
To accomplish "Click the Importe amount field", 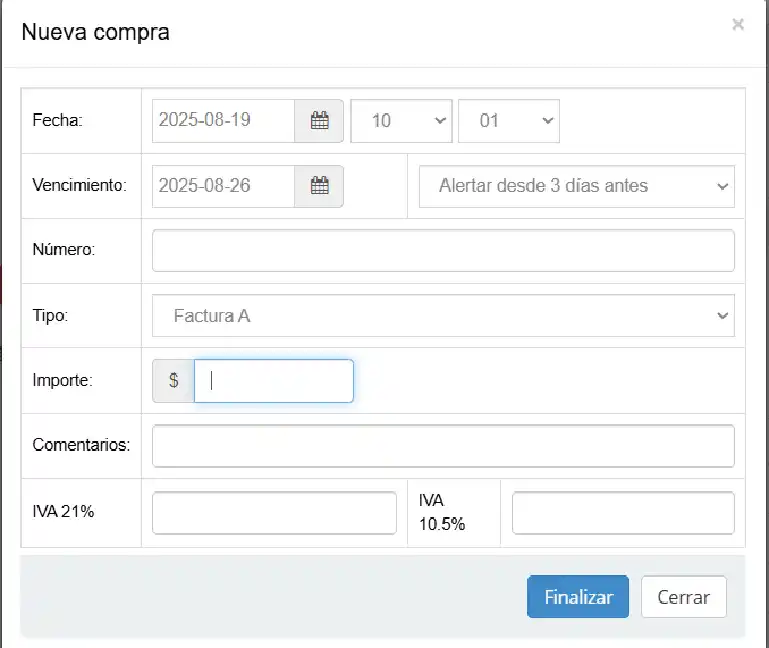I will click(274, 381).
